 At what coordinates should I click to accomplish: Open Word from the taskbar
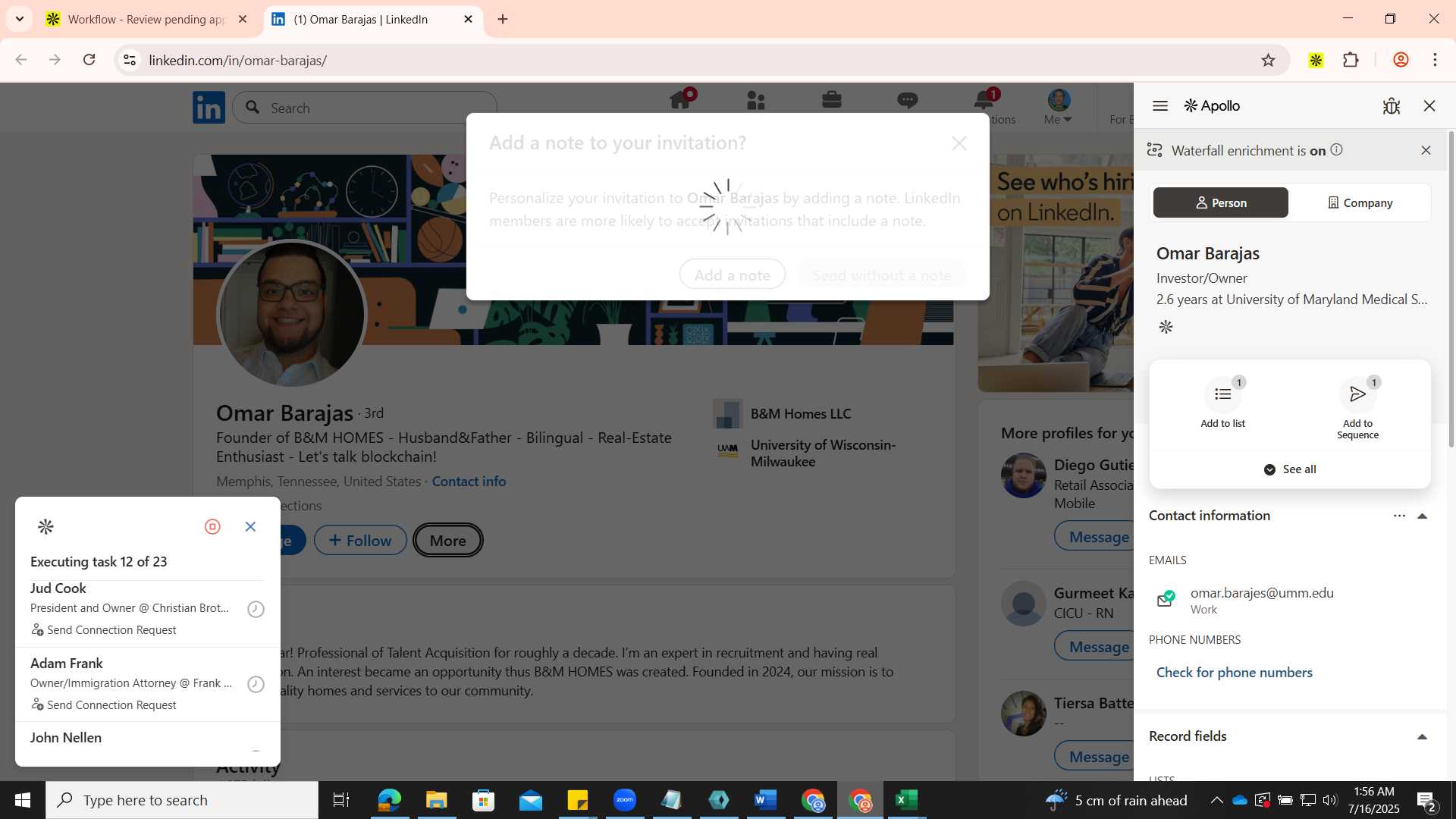click(766, 800)
